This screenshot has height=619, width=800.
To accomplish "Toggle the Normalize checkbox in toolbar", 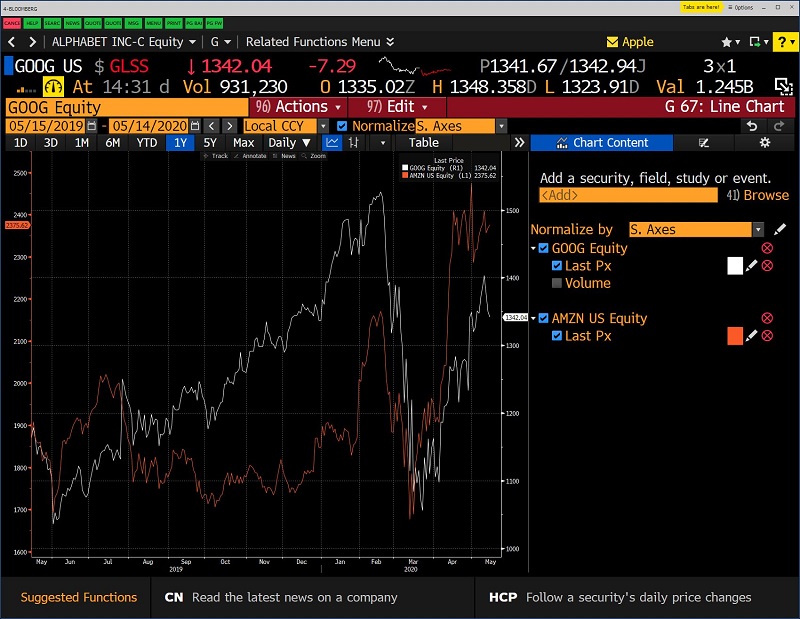I will click(x=343, y=126).
